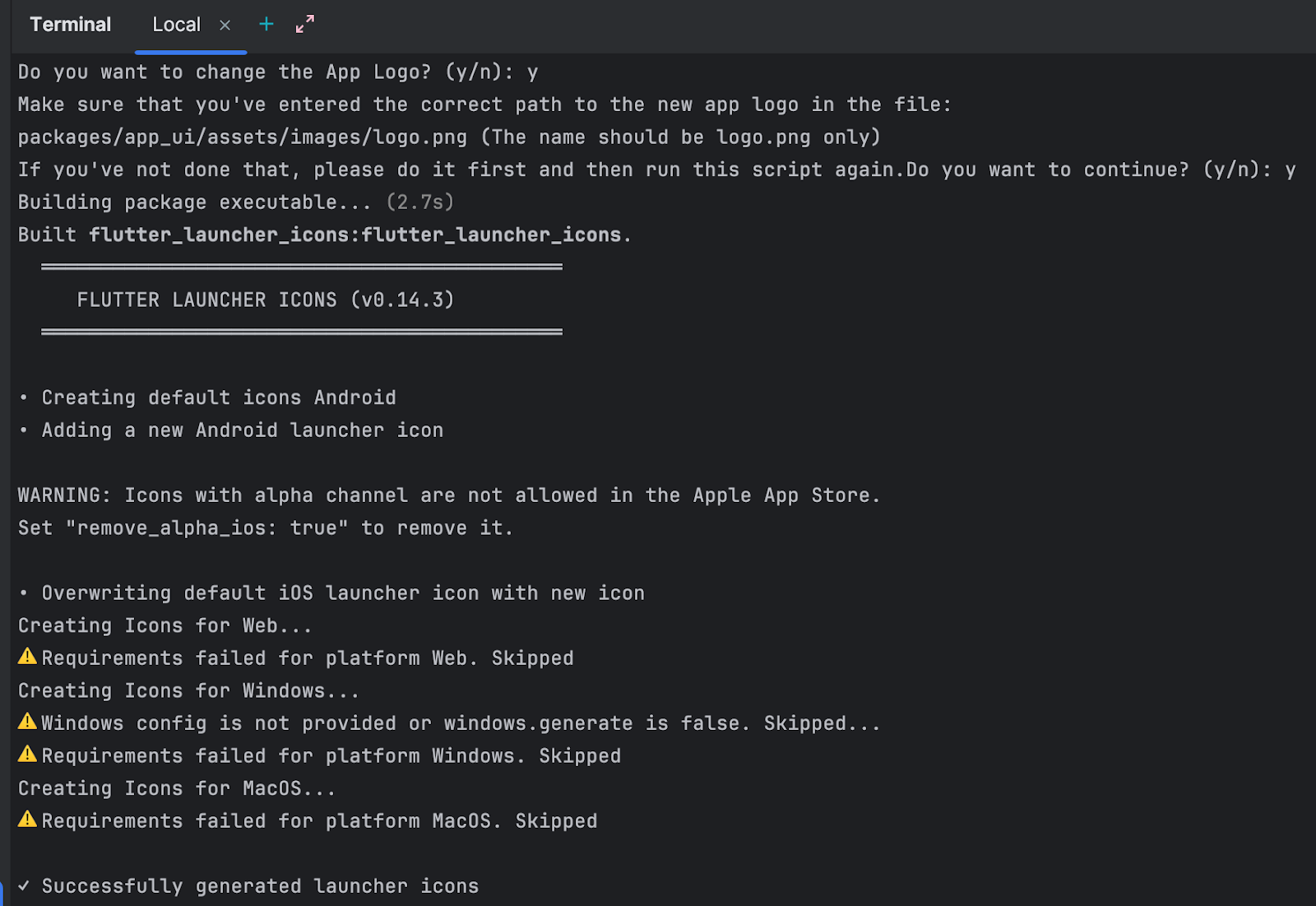This screenshot has height=906, width=1316.
Task: Click the warning icon before 'Windows config is not provided'
Action: pyautogui.click(x=28, y=722)
